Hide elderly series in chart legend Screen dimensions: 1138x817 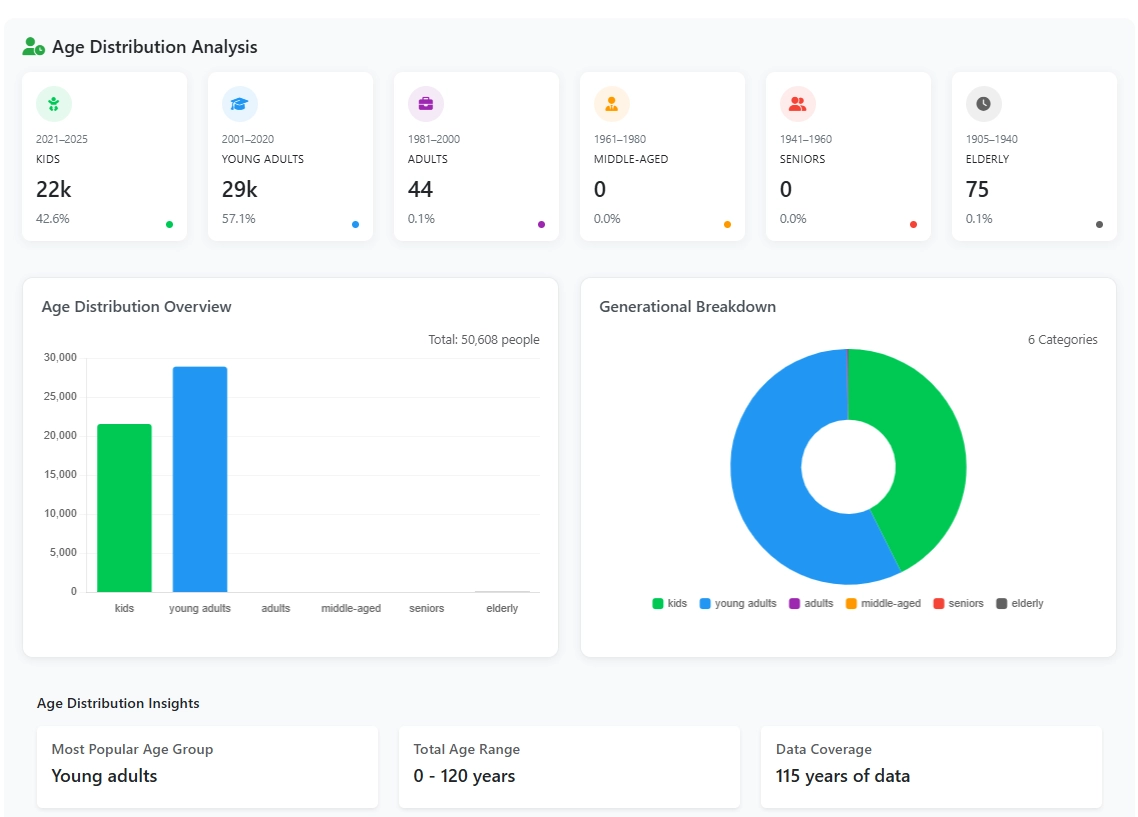pos(1020,604)
